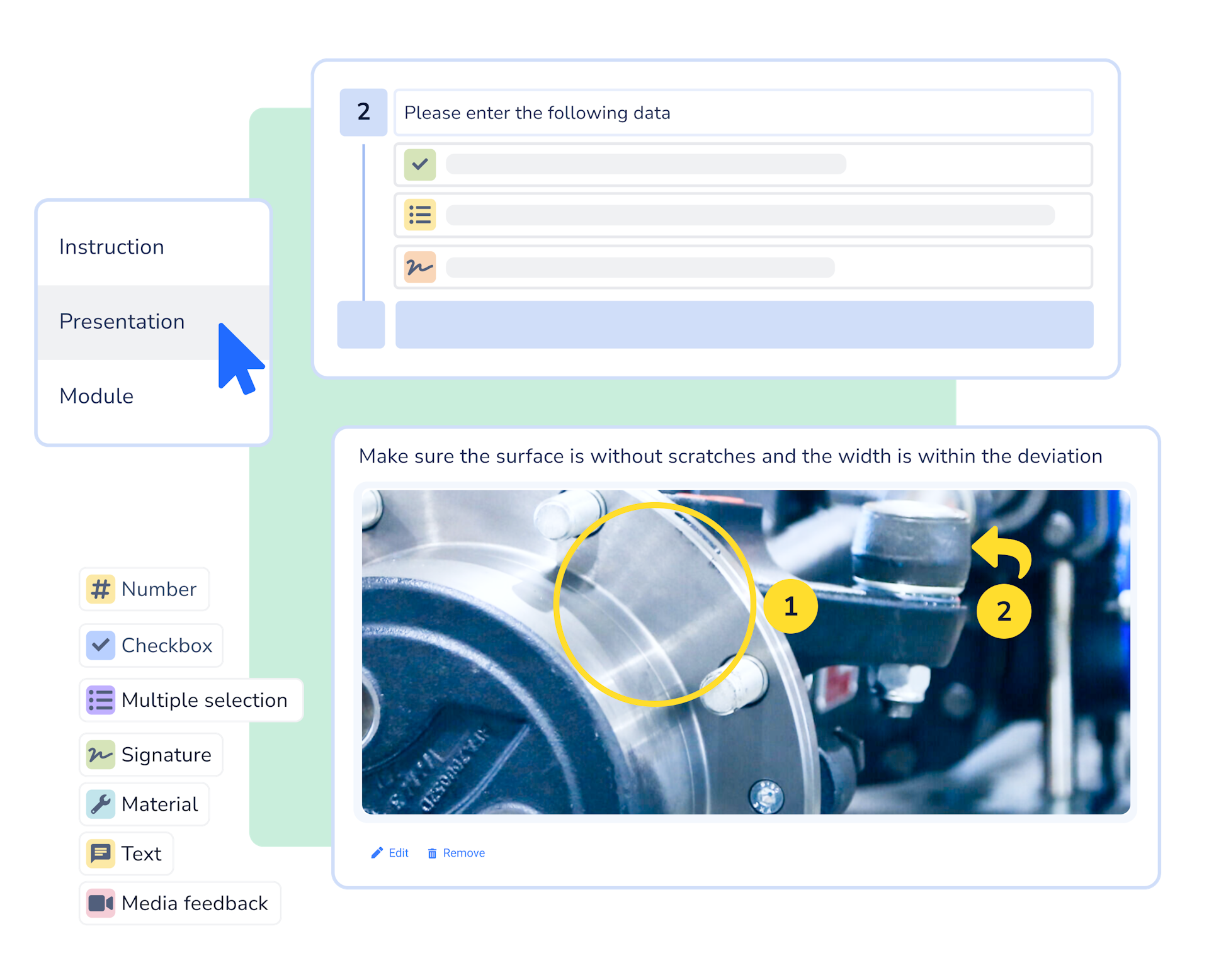Click yellow marker 1 on the image
1209x980 pixels.
pyautogui.click(x=790, y=607)
